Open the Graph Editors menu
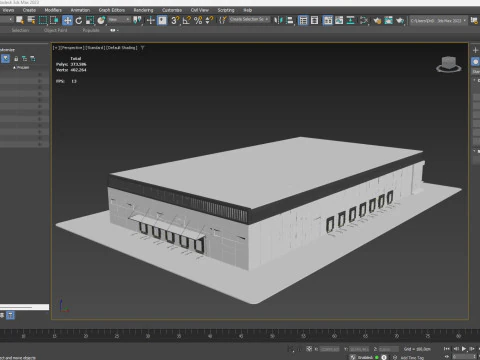 coord(112,10)
